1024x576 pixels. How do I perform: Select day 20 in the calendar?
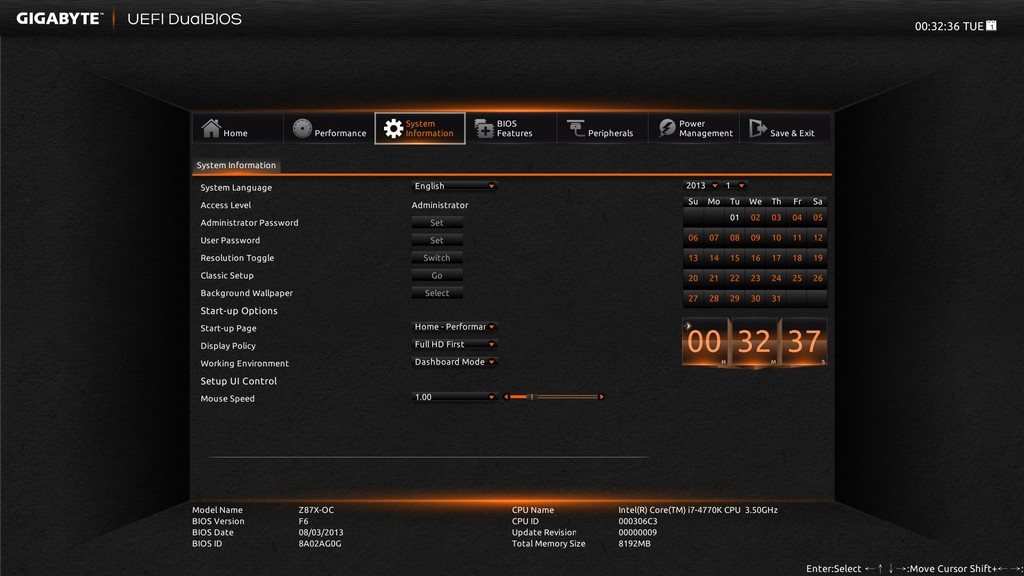[693, 278]
